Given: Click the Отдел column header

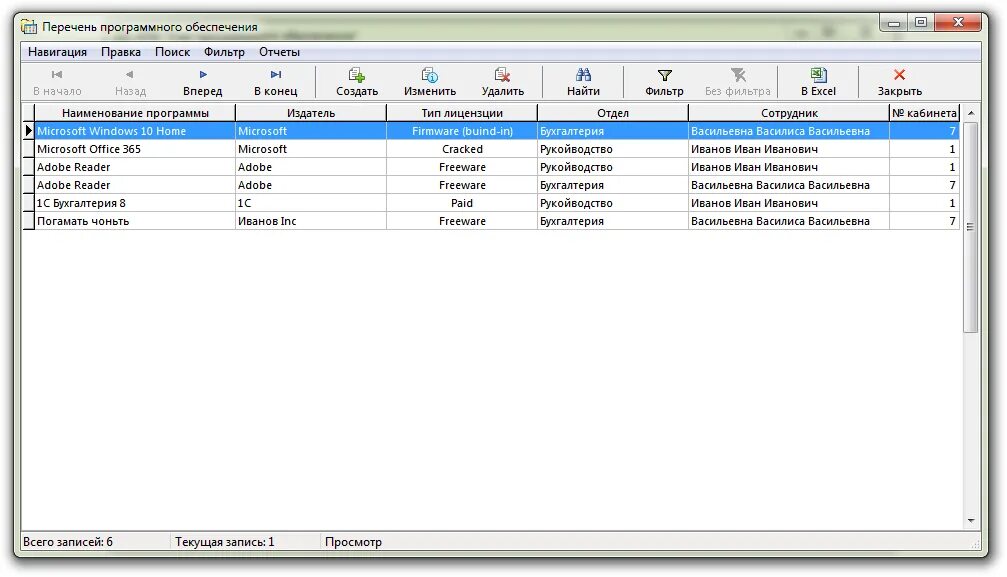Looking at the screenshot, I should [x=613, y=113].
